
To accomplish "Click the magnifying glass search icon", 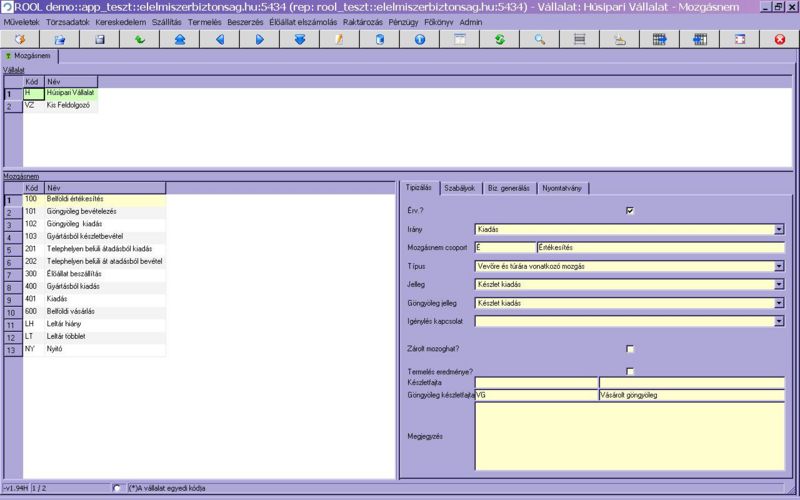I will [539, 40].
